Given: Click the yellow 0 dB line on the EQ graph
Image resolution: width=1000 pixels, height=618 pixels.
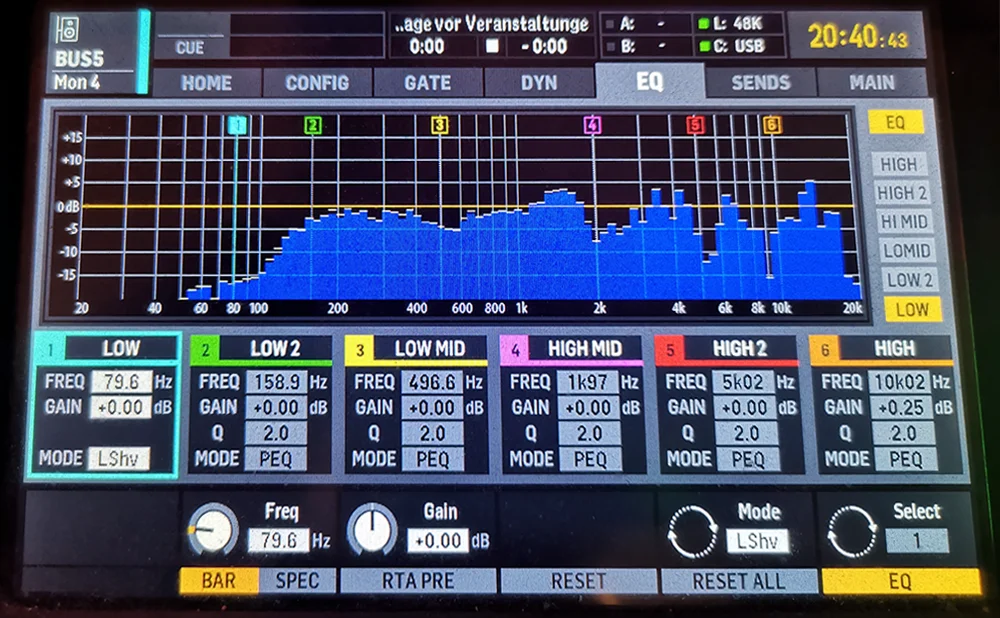Looking at the screenshot, I should coord(400,205).
